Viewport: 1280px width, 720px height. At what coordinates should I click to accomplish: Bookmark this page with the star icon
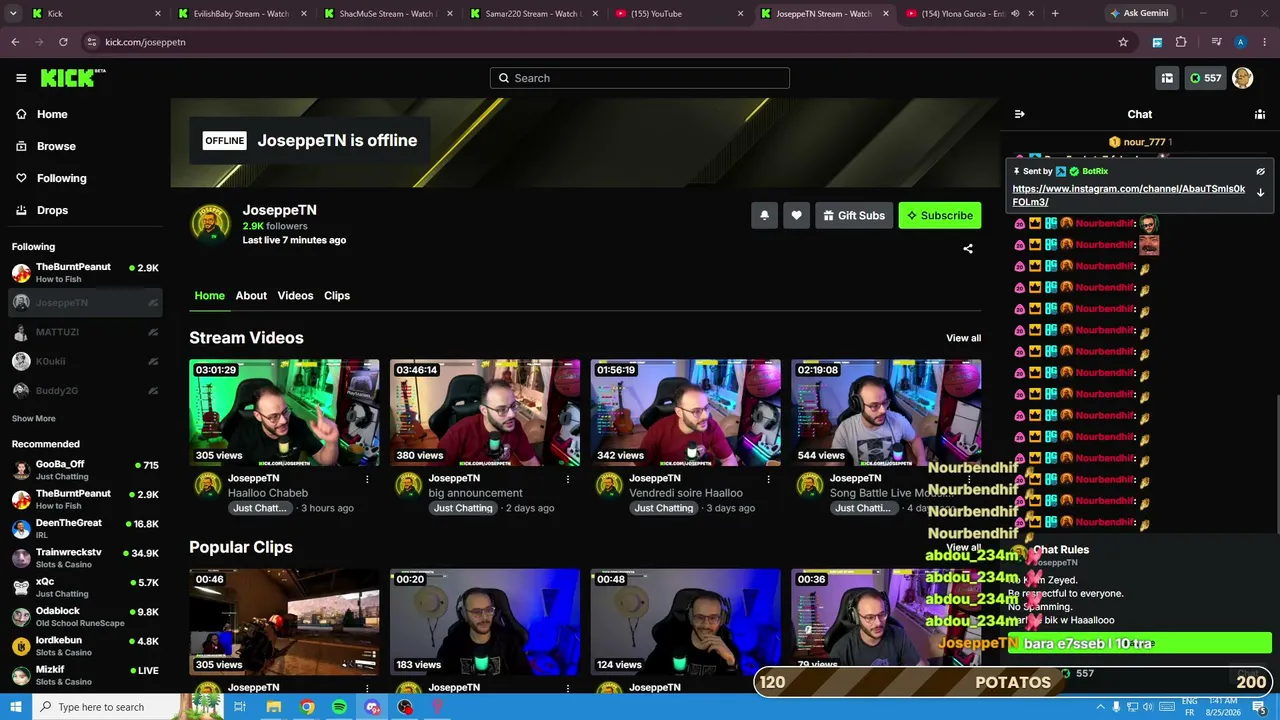click(x=1123, y=42)
